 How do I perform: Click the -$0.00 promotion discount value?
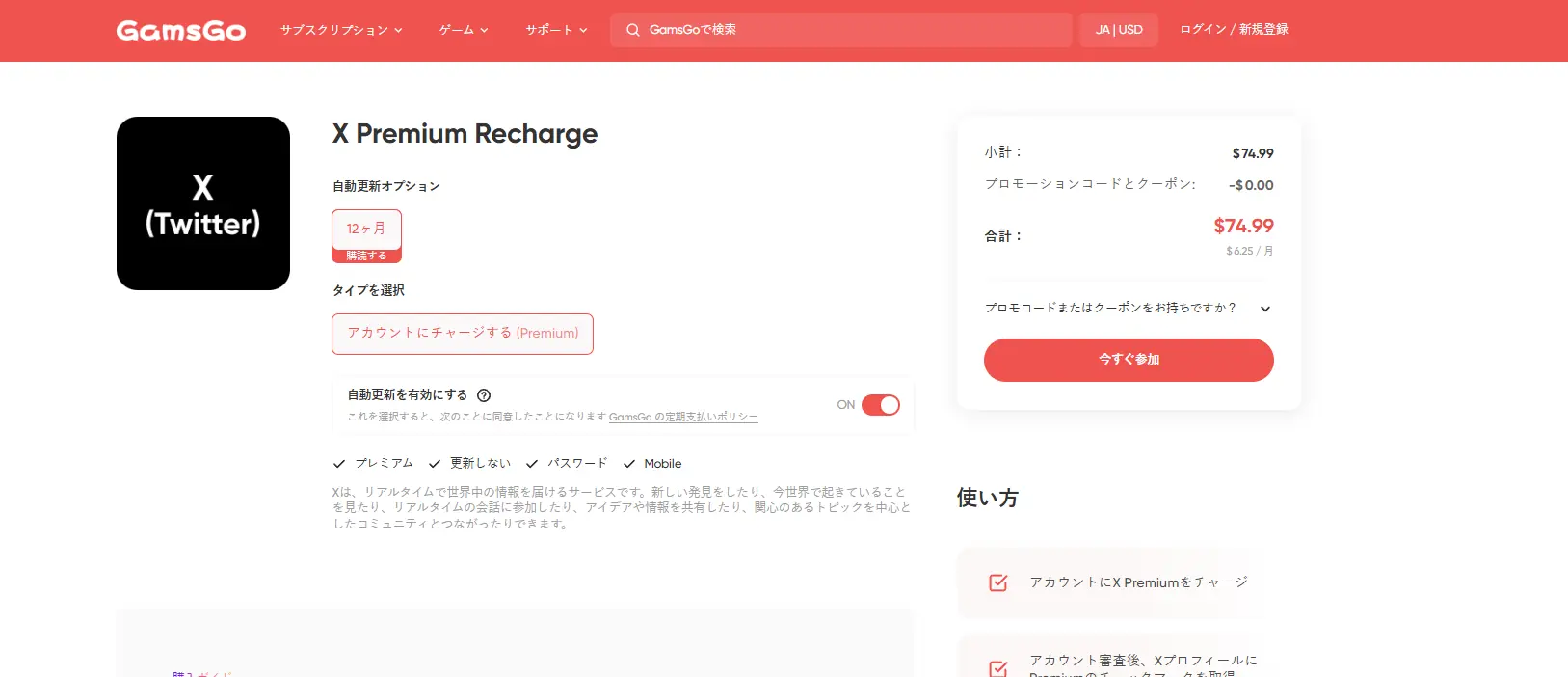tap(1251, 185)
